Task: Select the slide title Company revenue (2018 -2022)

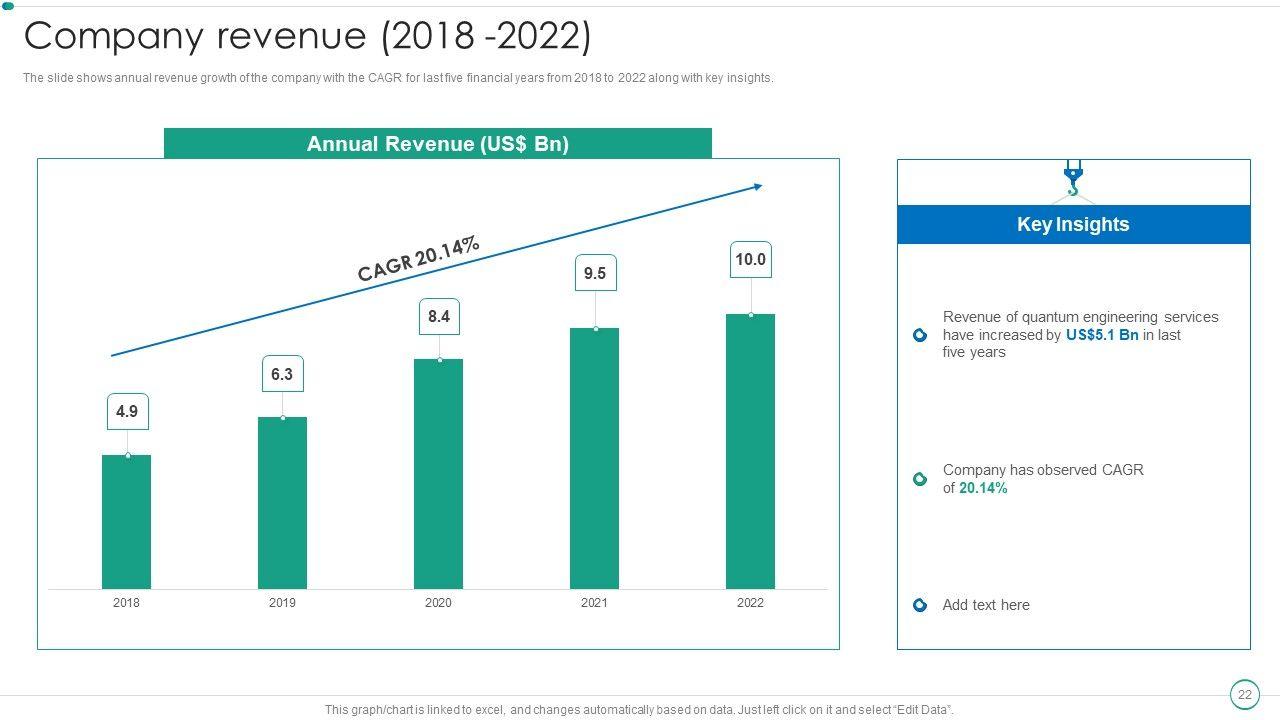Action: point(307,36)
